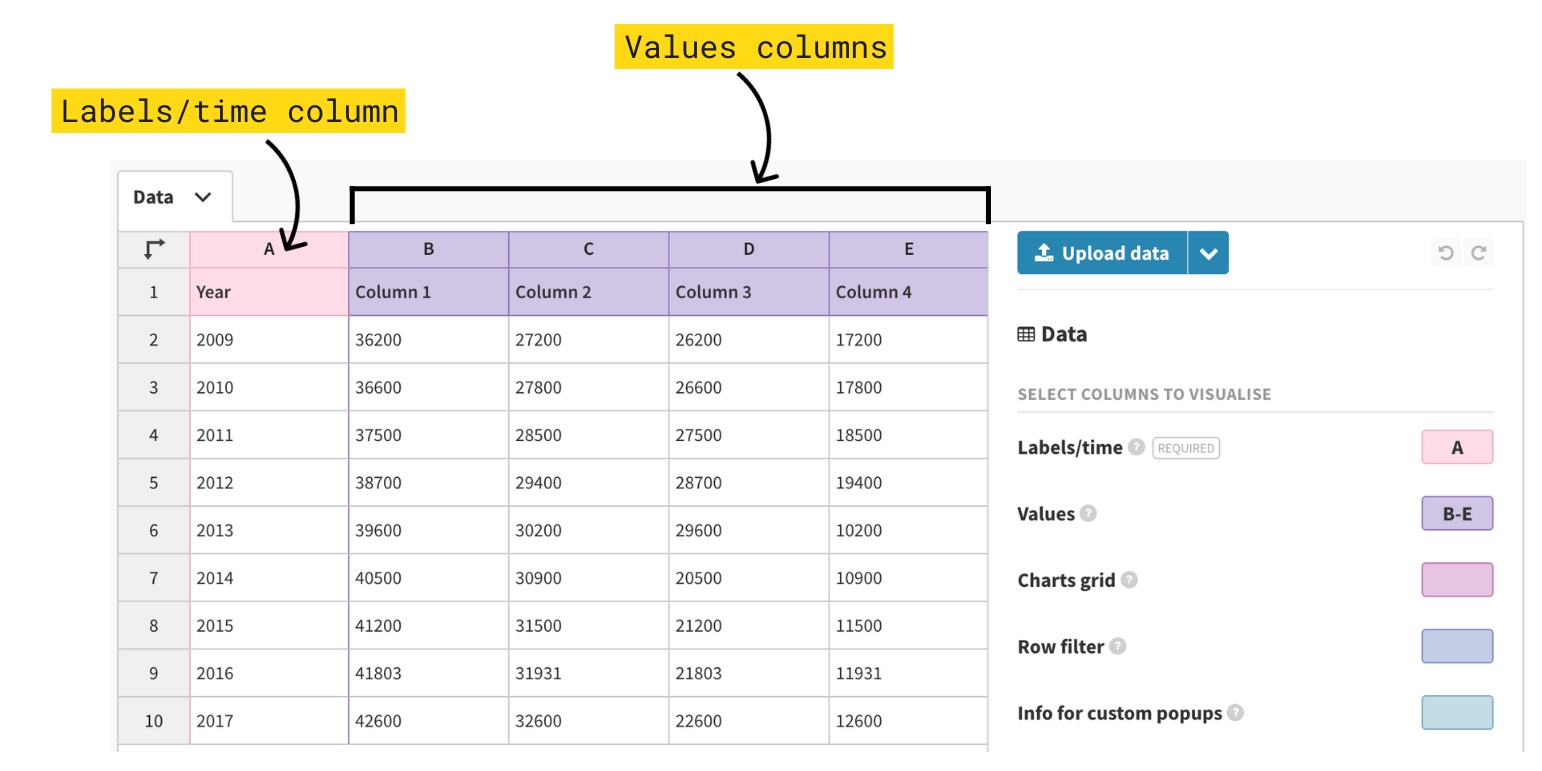
Task: Expand the Upload data dropdown arrow
Action: point(1208,253)
